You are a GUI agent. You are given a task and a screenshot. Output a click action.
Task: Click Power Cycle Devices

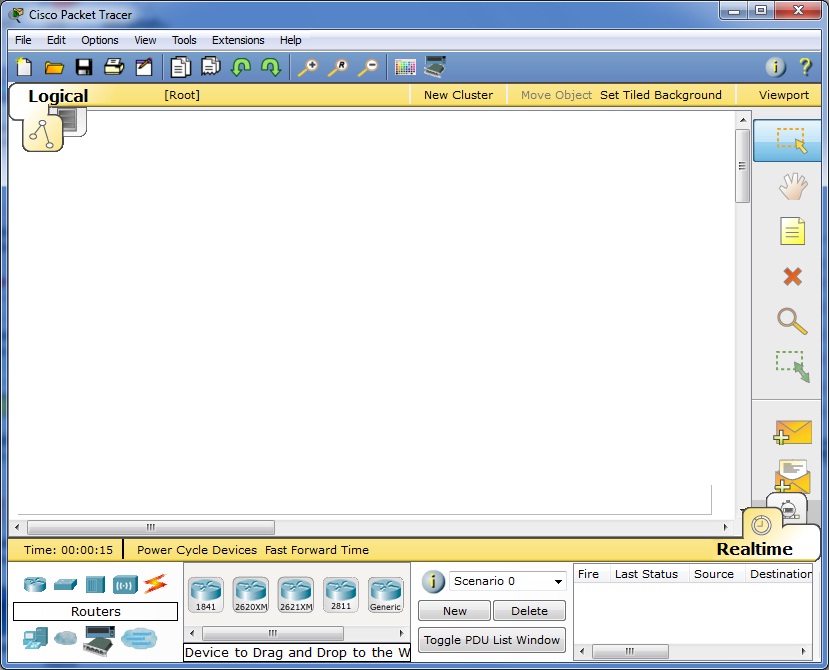tap(197, 550)
